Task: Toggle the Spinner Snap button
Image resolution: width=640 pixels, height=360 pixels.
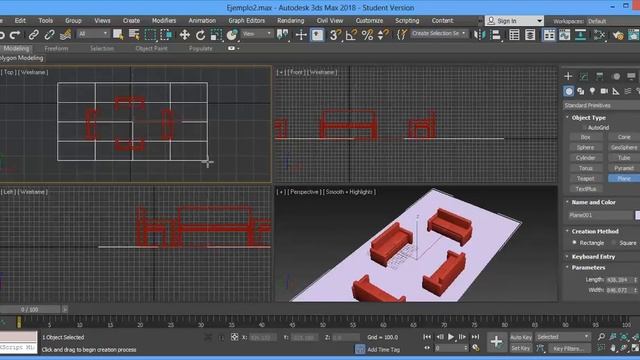Action: (383, 35)
